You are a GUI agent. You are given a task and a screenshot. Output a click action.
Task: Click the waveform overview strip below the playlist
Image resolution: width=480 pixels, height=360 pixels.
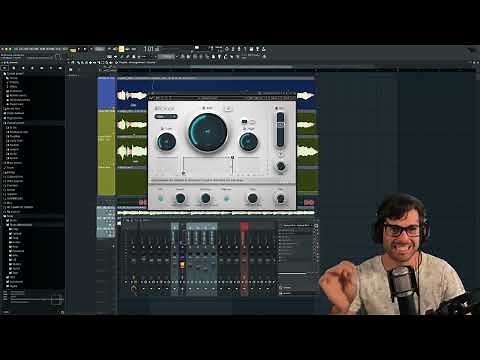click(x=216, y=213)
